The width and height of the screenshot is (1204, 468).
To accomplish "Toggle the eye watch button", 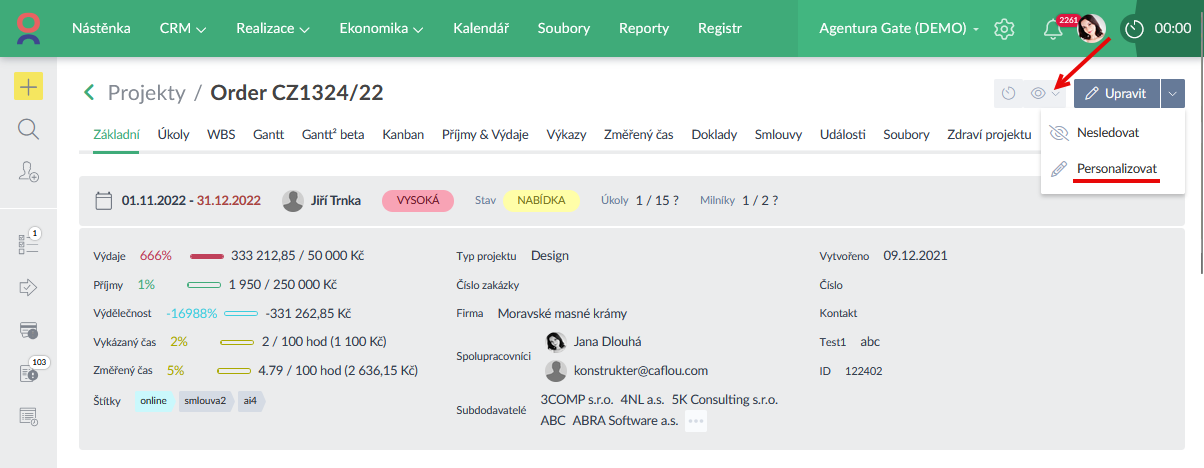I will coord(1039,94).
